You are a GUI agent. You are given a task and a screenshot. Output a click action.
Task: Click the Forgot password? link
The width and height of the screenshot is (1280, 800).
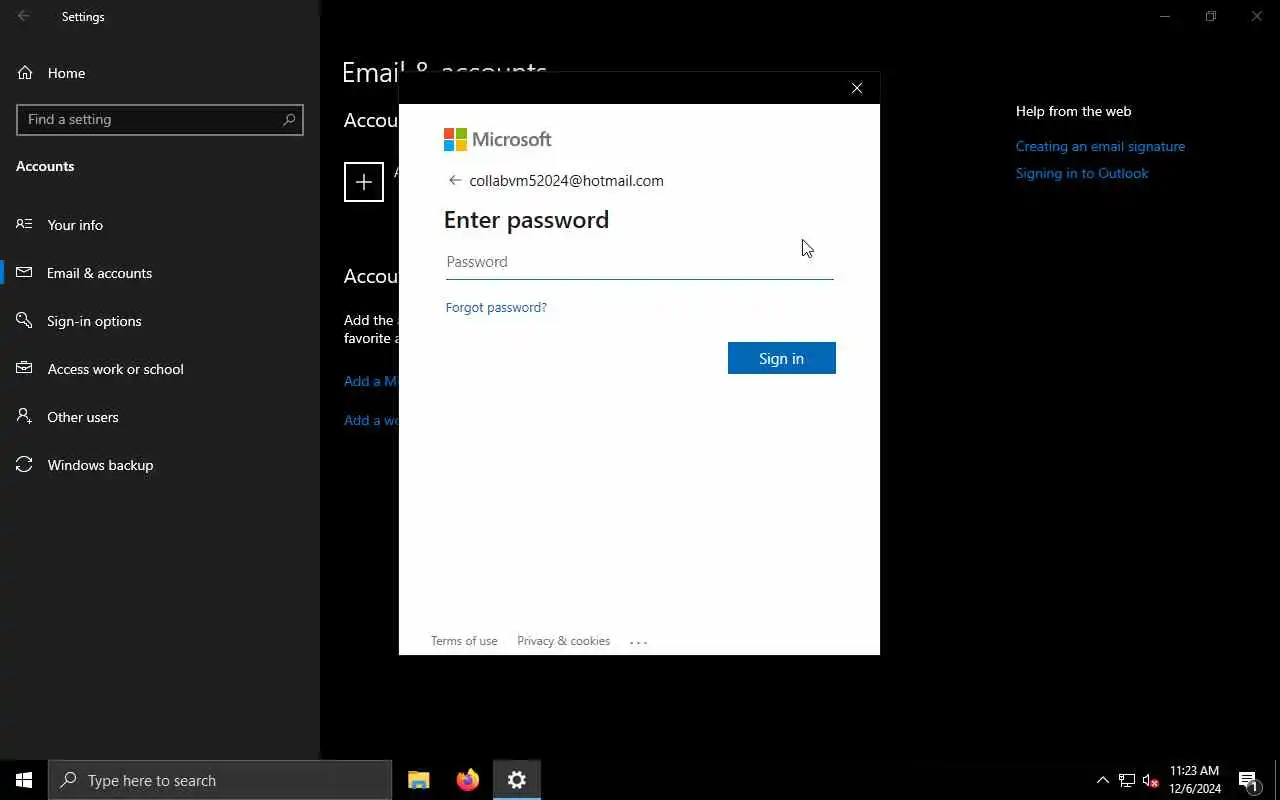(x=496, y=307)
